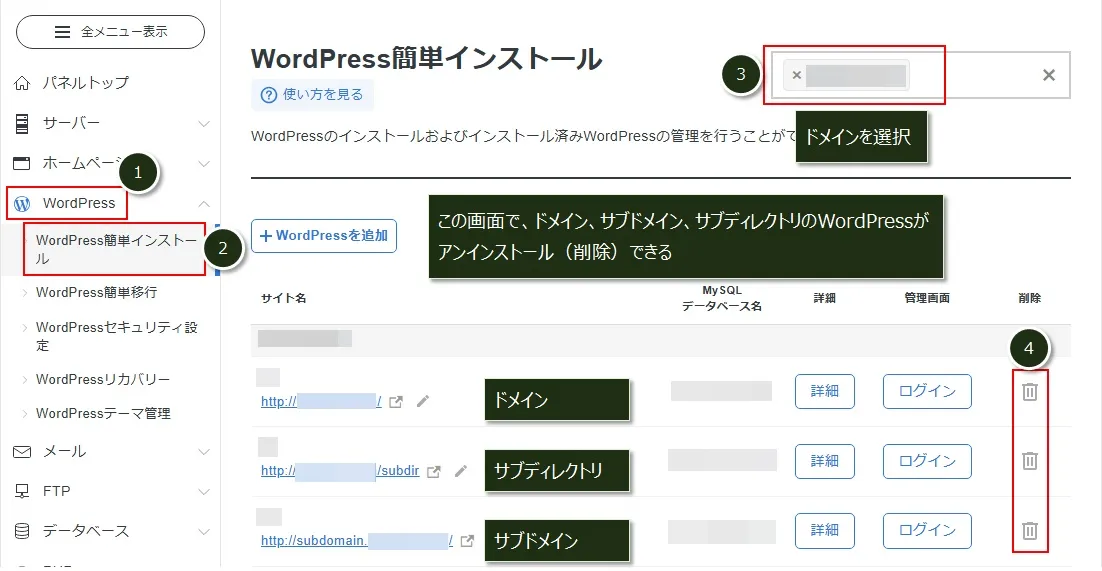The height and width of the screenshot is (571, 1102).
Task: Click pencil edit icon for /subdir site
Action: [460, 471]
